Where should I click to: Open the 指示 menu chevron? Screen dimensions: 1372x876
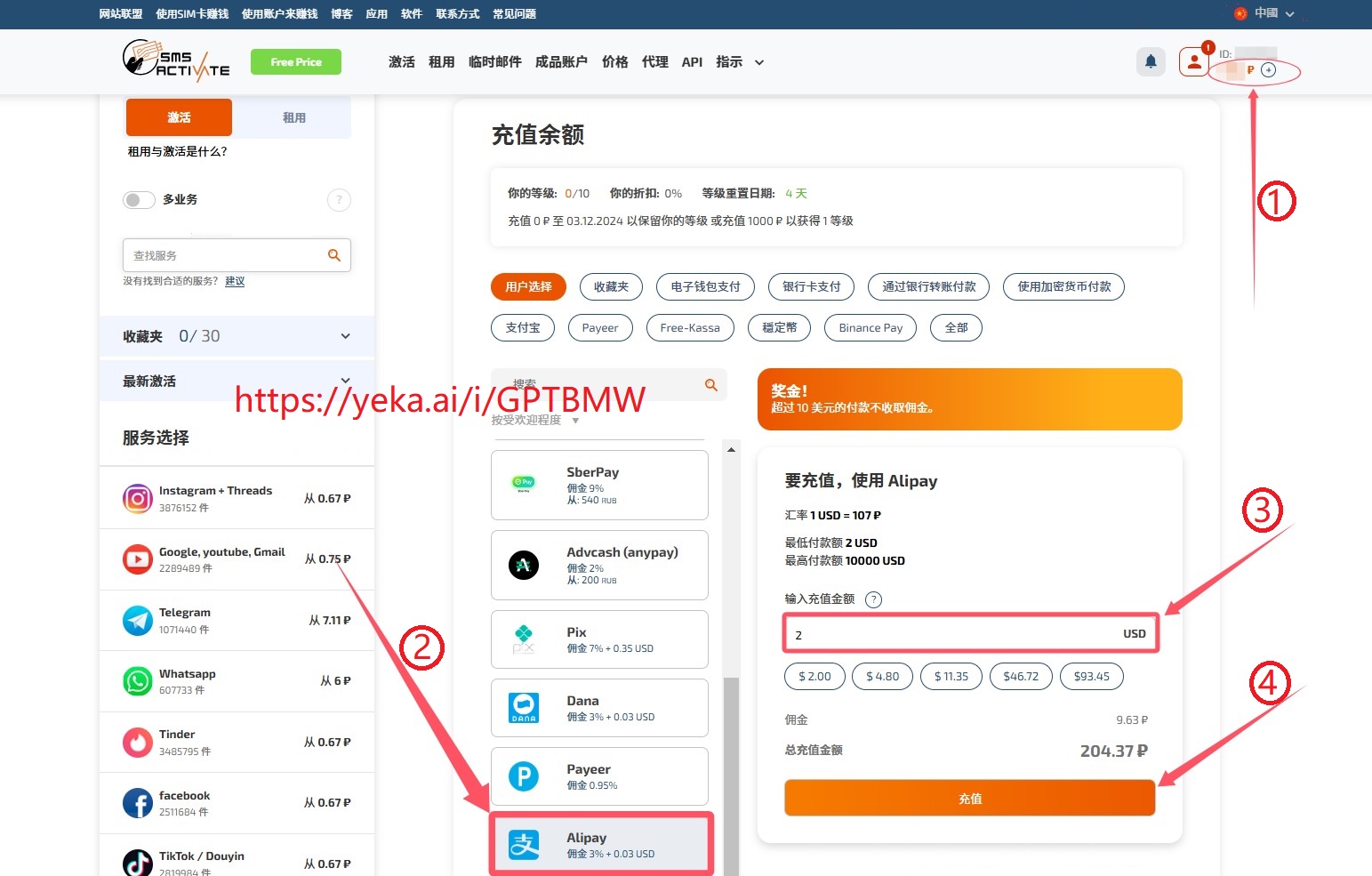759,62
